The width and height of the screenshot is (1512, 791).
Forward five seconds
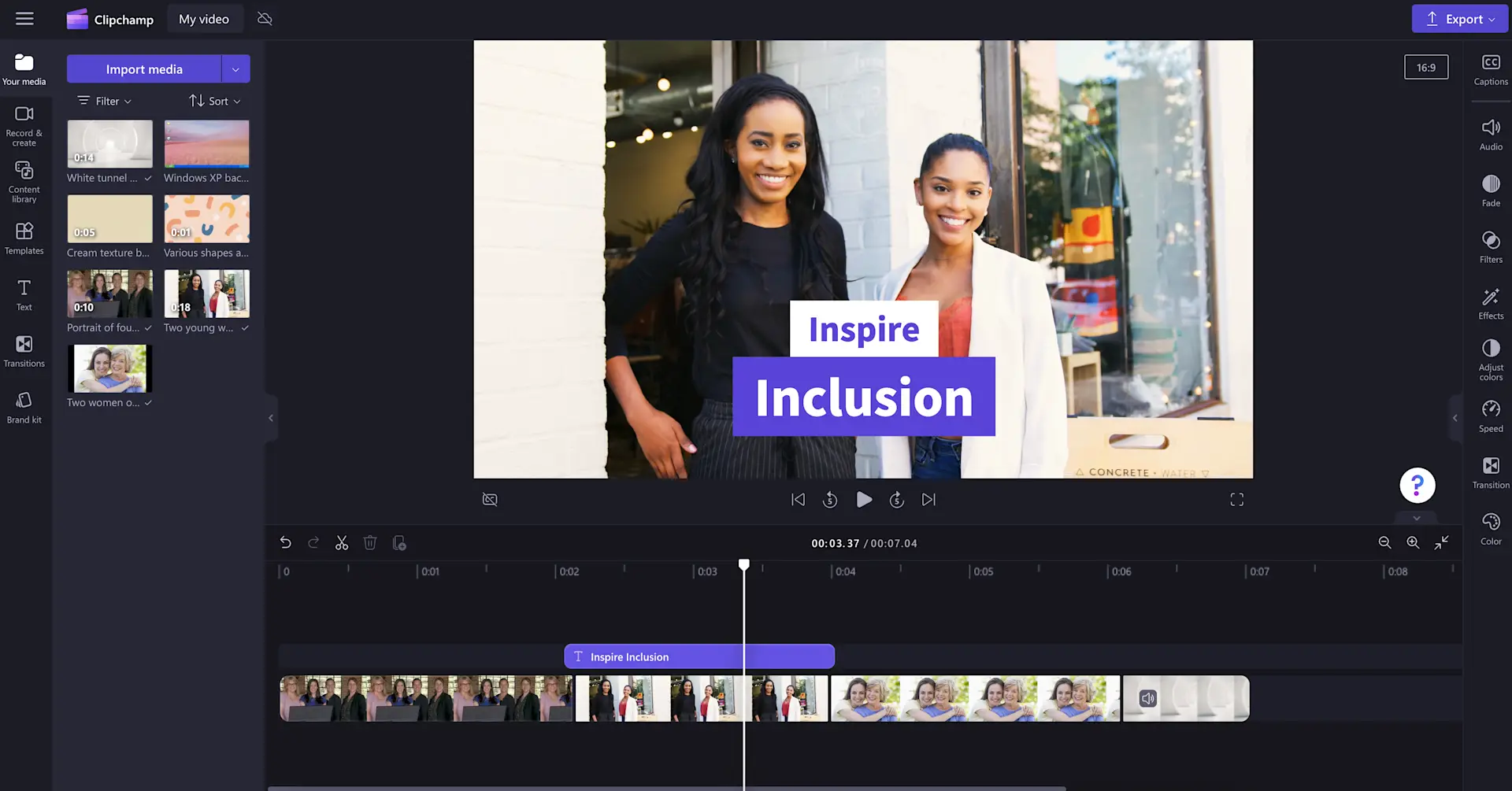coord(896,500)
